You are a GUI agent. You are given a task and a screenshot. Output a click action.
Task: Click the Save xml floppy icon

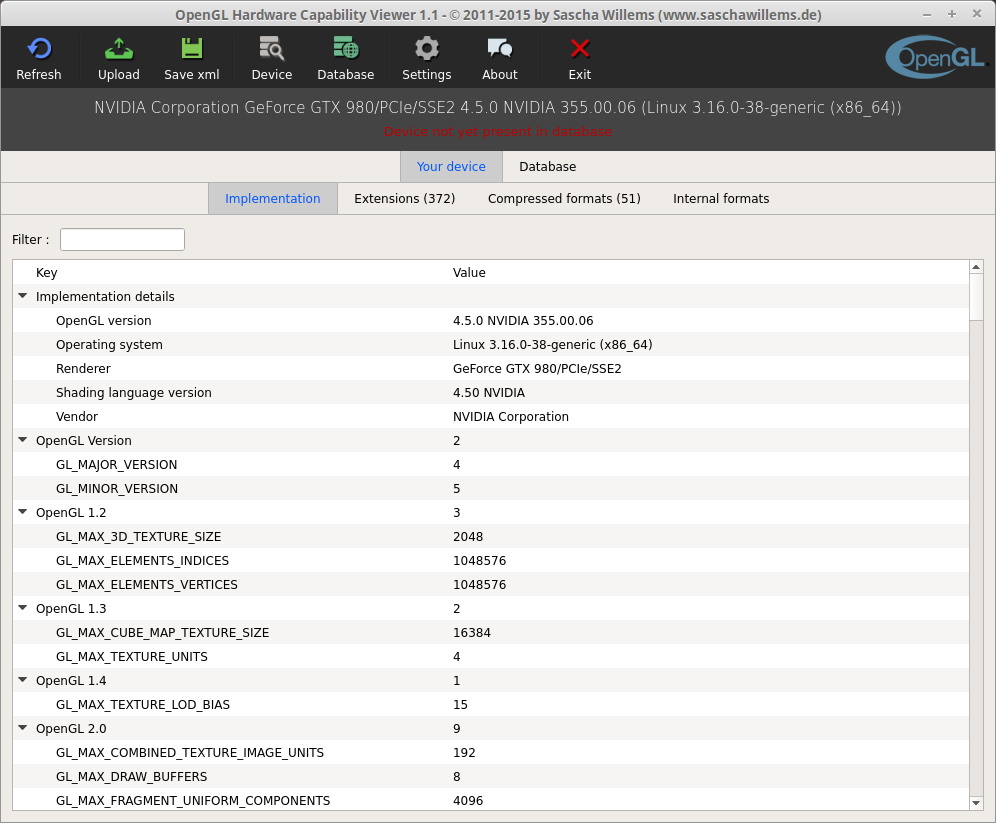(x=191, y=49)
